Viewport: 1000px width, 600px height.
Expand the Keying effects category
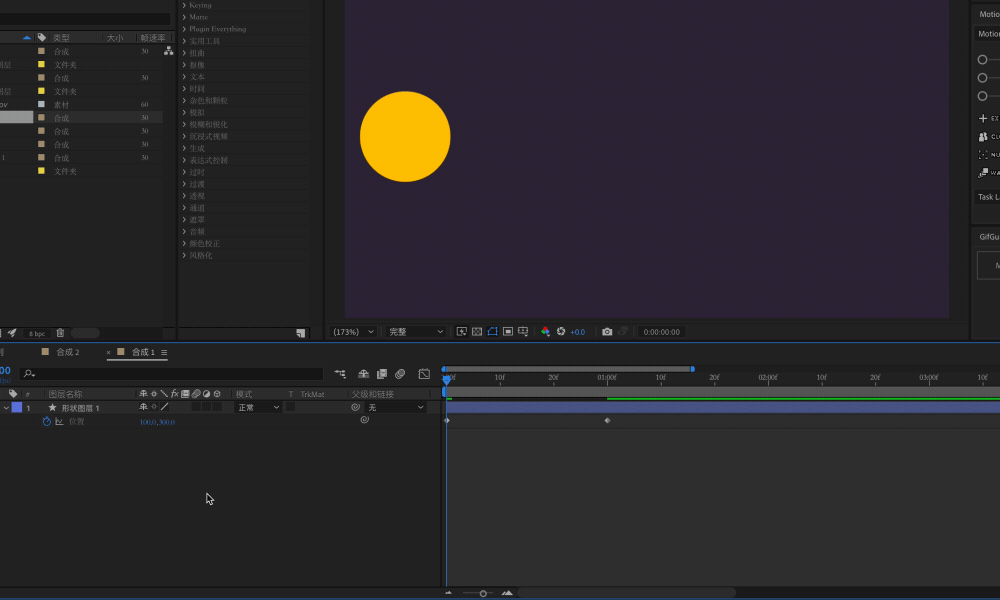point(184,5)
